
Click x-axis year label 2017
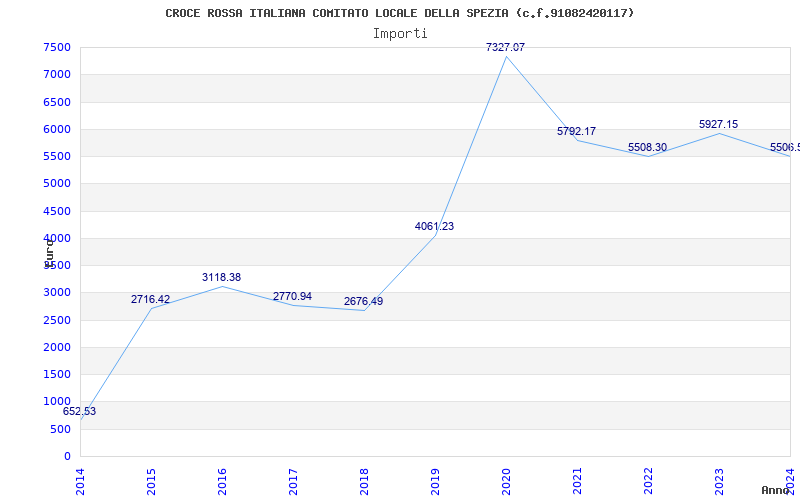pyautogui.click(x=292, y=482)
